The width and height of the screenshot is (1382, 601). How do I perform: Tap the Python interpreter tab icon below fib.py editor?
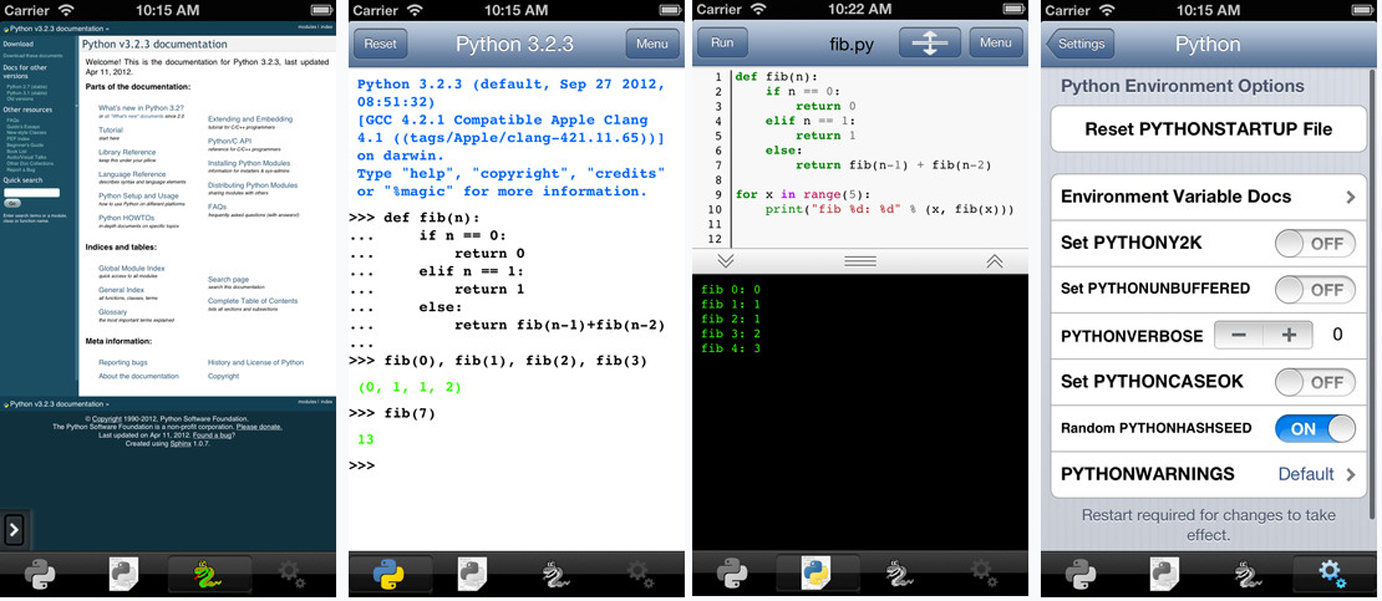pos(732,573)
